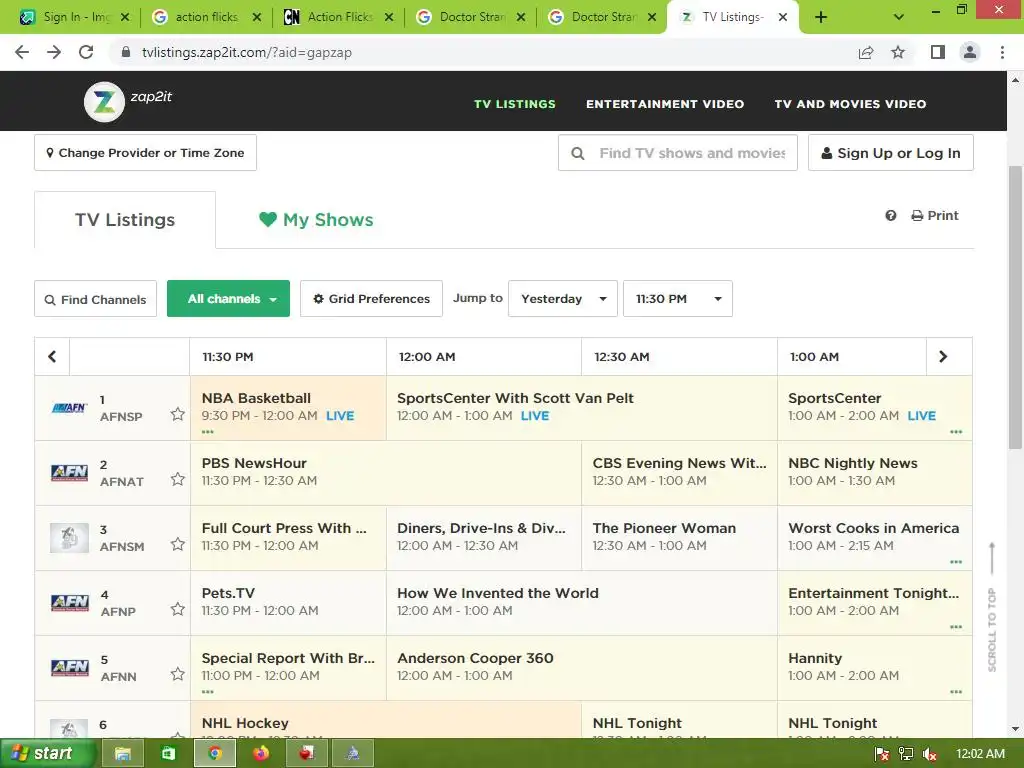Click Change Provider or Time Zone
The image size is (1024, 768).
pyautogui.click(x=145, y=153)
